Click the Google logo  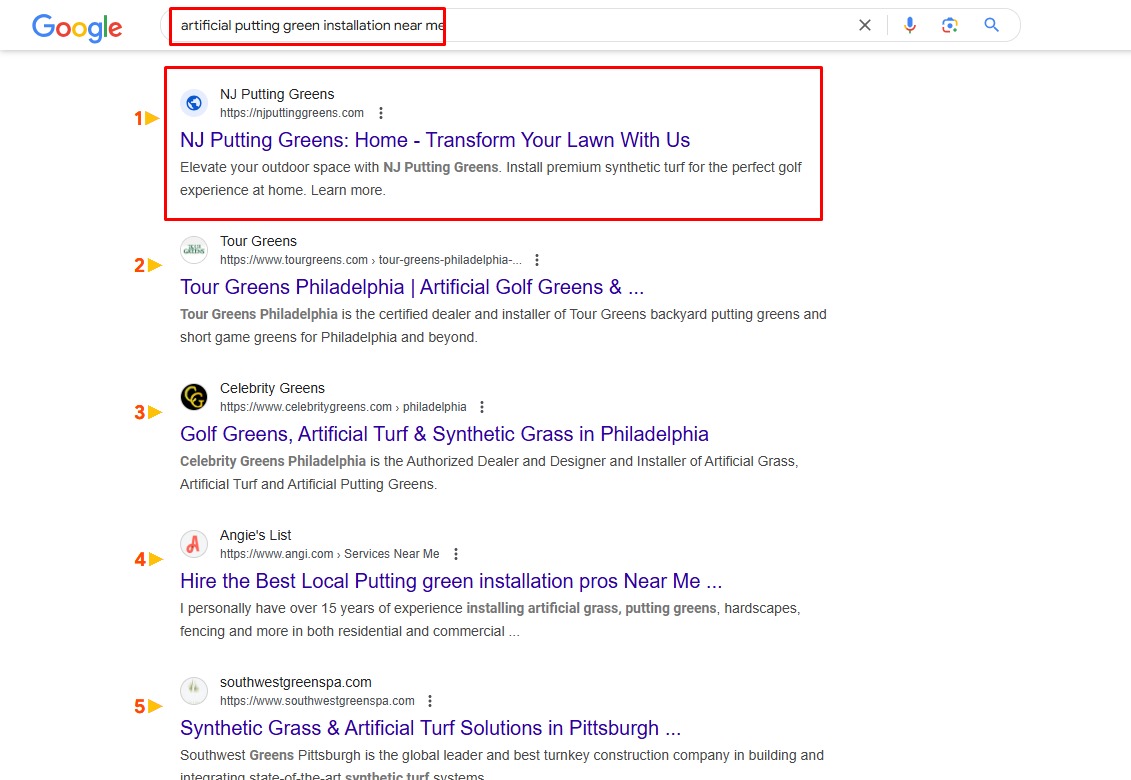[77, 27]
